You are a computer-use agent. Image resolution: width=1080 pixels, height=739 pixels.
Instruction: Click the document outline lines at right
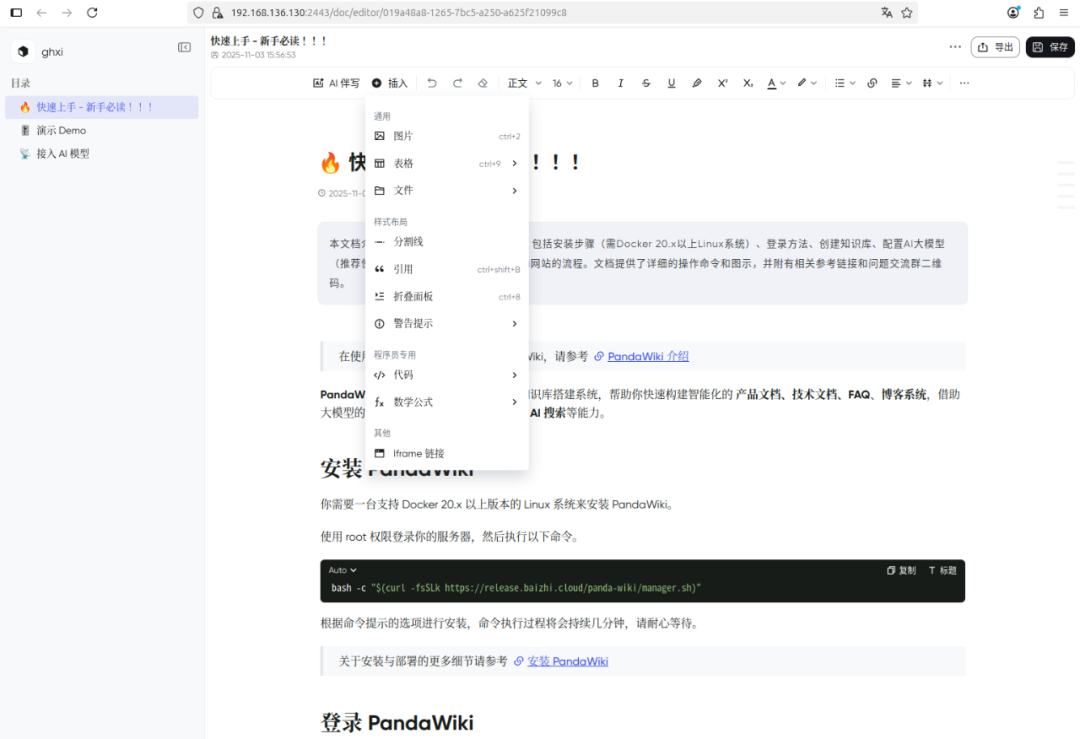click(1066, 185)
